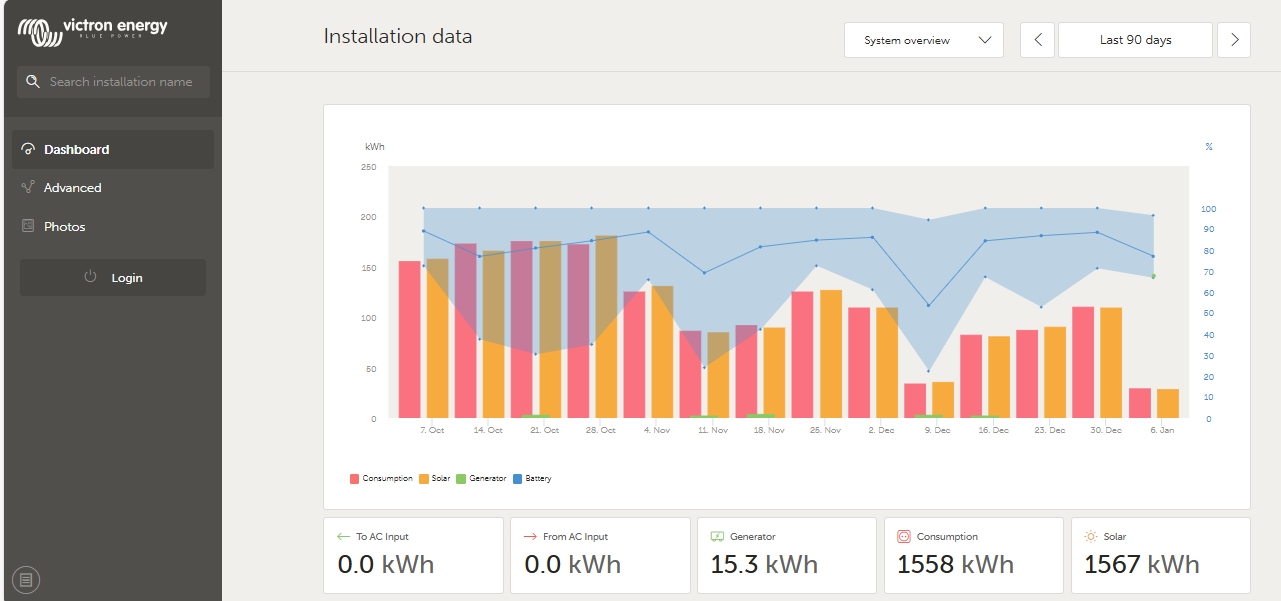The width and height of the screenshot is (1281, 601).
Task: Go to next time period arrow
Action: pyautogui.click(x=1234, y=40)
